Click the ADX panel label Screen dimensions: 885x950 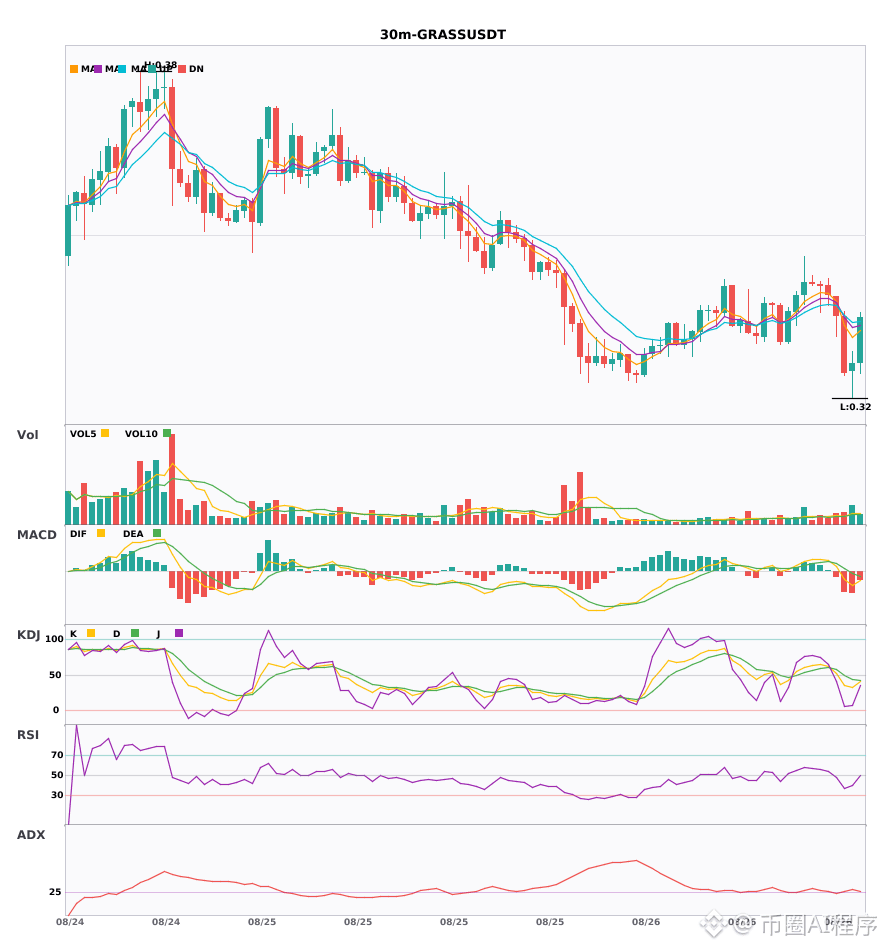(31, 835)
